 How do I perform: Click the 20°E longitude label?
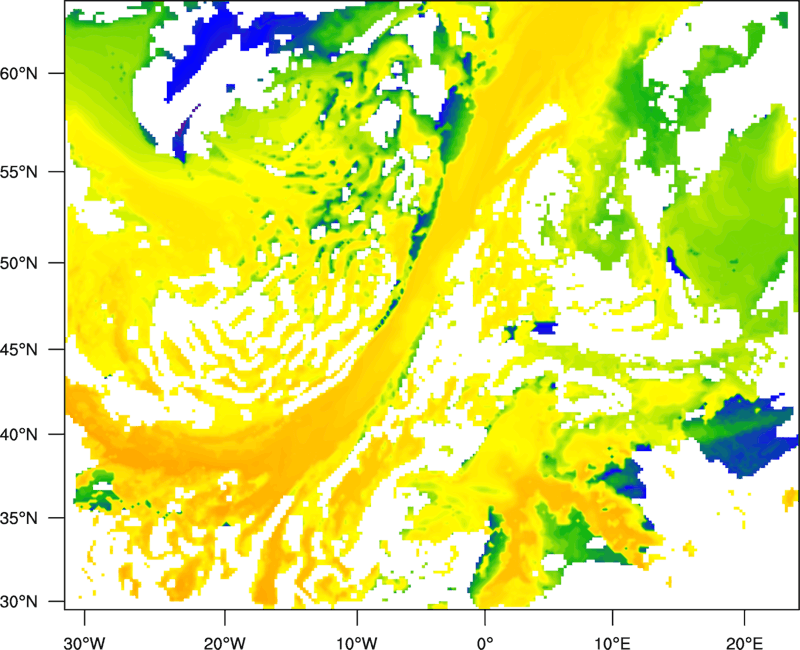point(744,643)
